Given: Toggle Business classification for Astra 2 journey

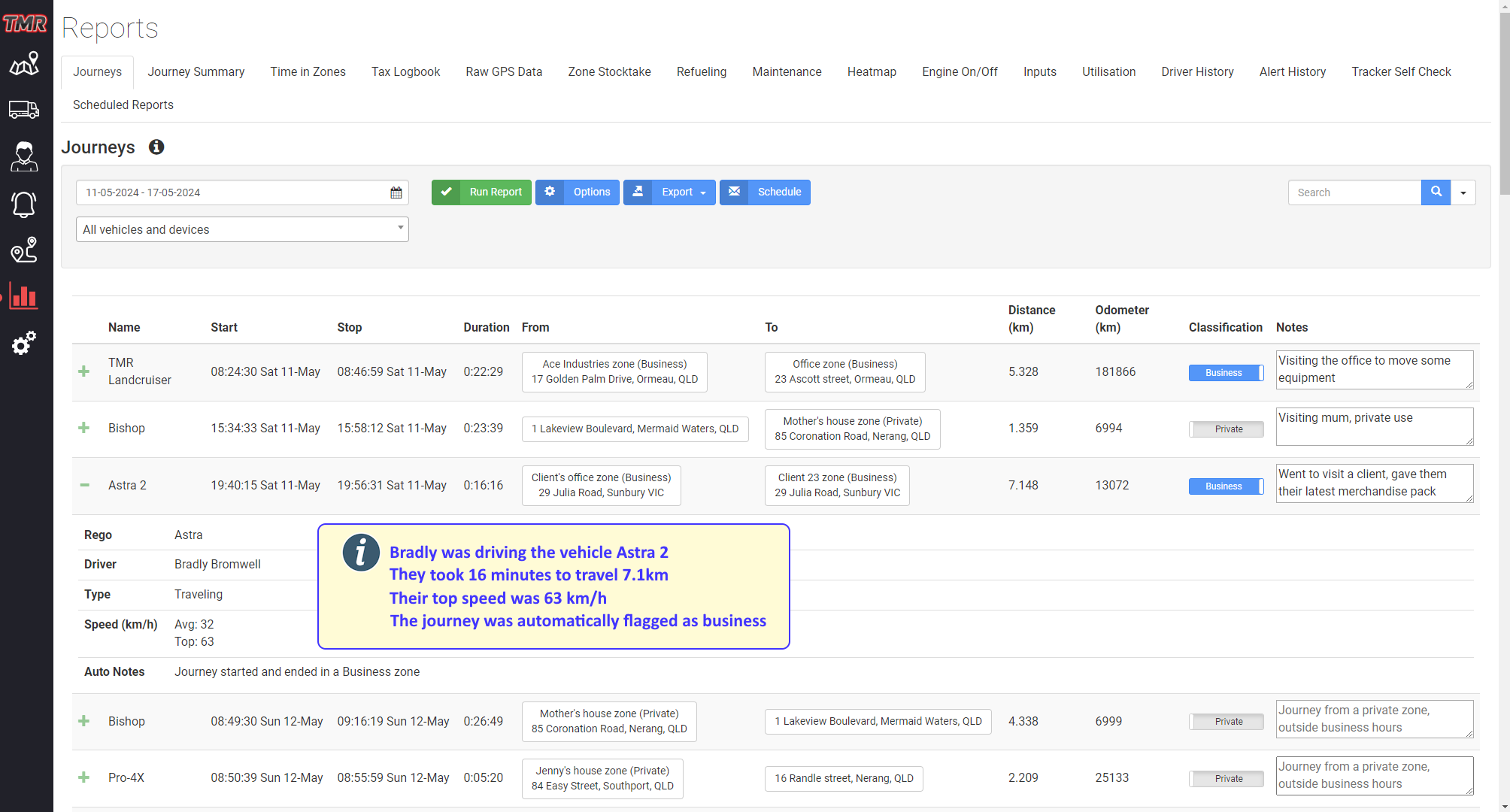Looking at the screenshot, I should (1226, 486).
